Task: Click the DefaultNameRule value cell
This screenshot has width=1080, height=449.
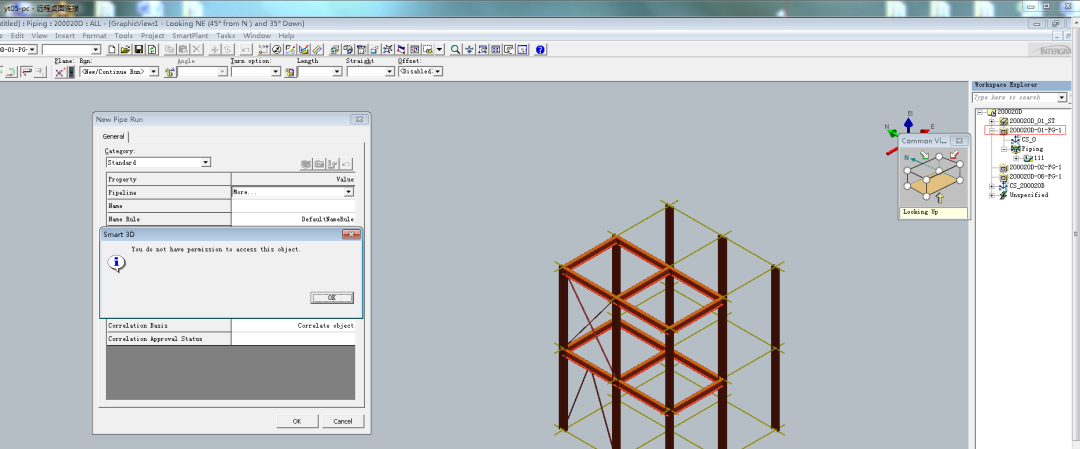Action: (x=293, y=219)
